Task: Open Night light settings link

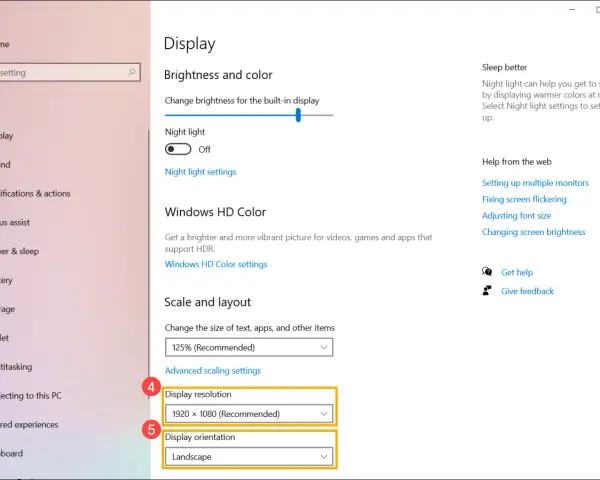Action: tap(201, 172)
